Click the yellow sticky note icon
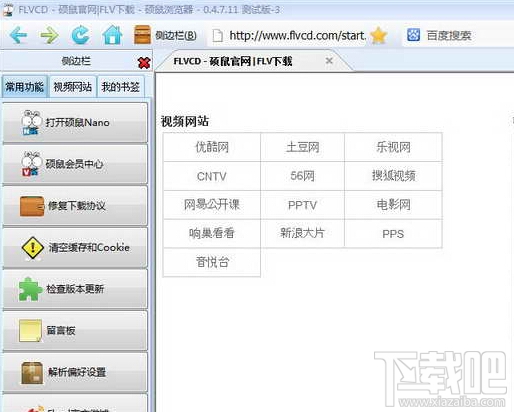 coord(30,331)
